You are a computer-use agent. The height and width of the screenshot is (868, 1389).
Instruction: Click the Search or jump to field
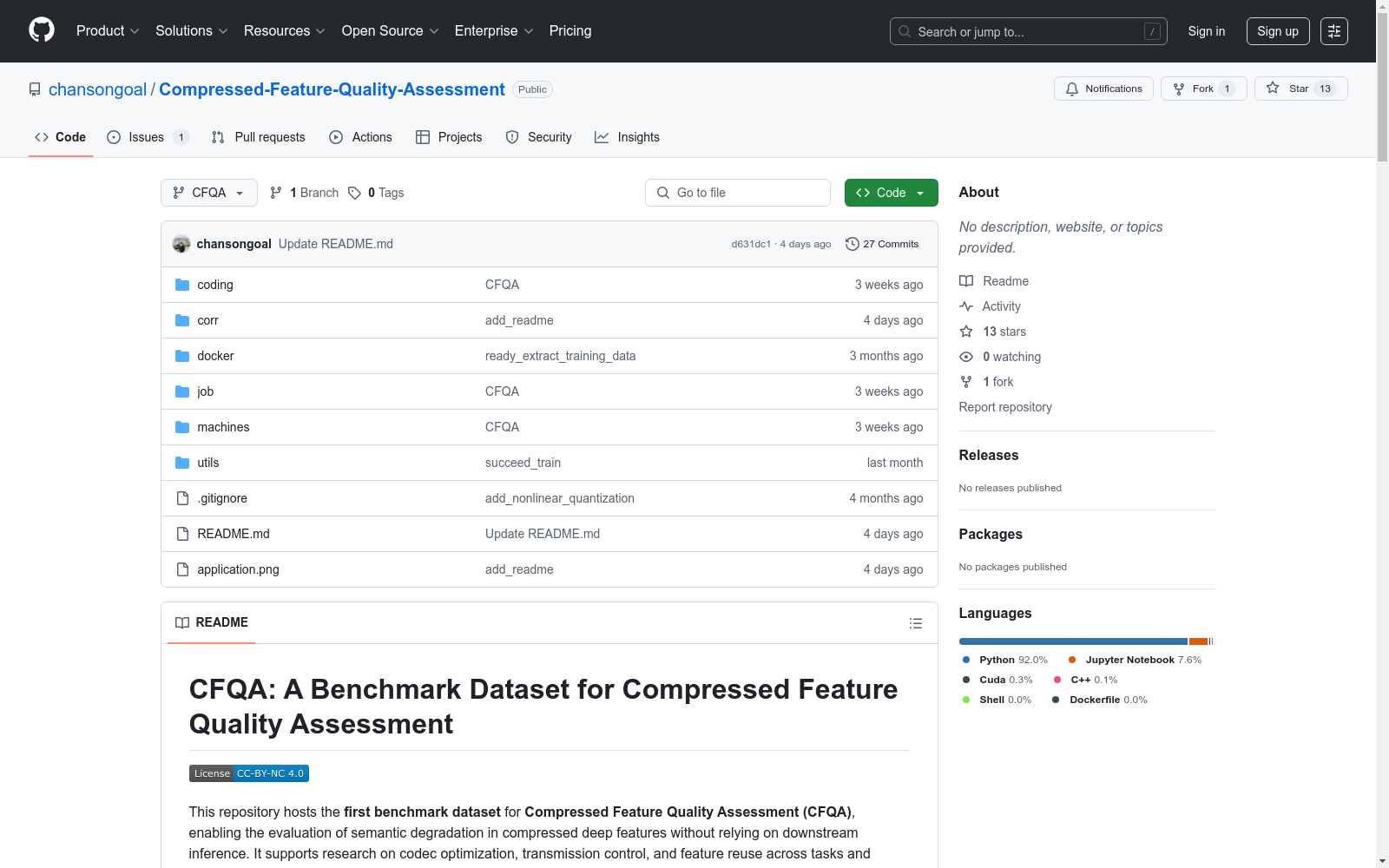tap(1029, 31)
